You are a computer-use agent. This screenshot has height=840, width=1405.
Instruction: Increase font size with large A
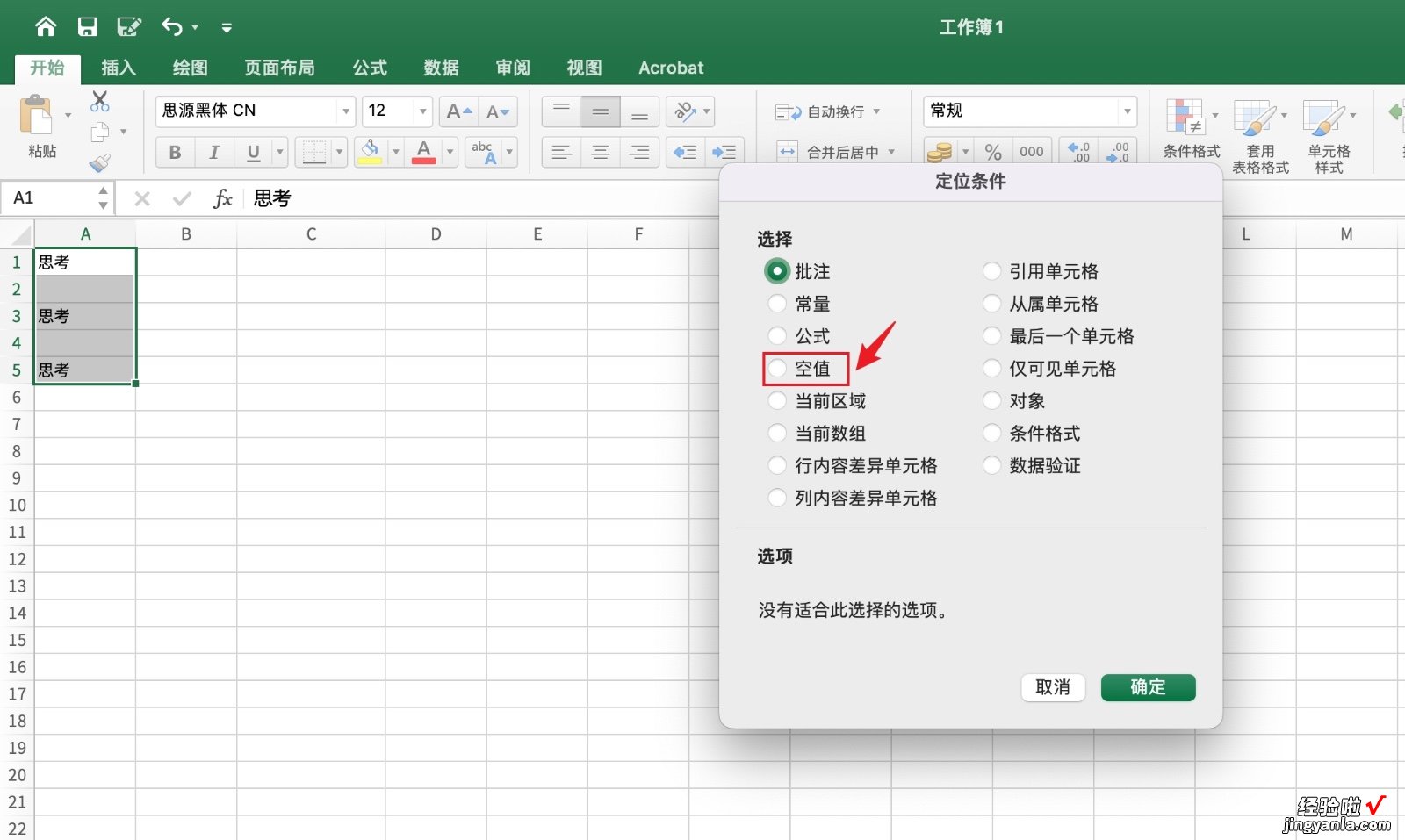[458, 111]
